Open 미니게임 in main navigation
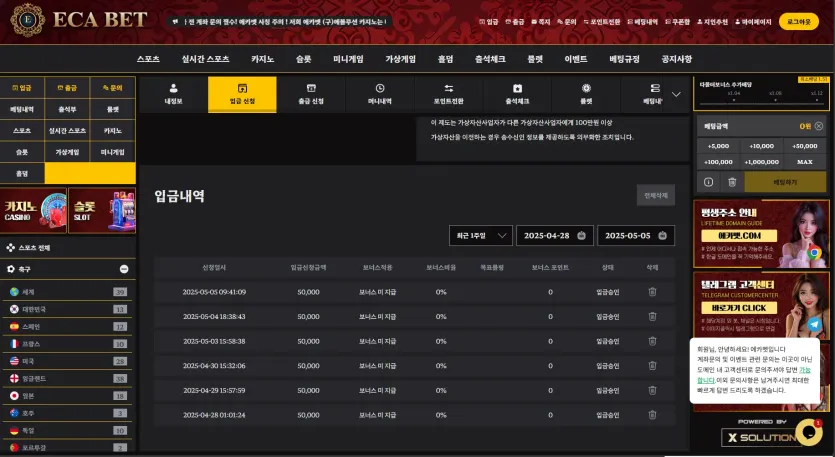835x457 pixels. coord(348,59)
